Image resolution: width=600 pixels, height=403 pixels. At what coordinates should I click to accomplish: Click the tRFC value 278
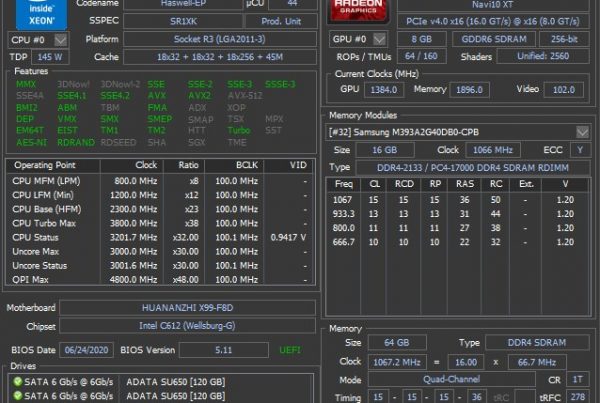click(577, 397)
